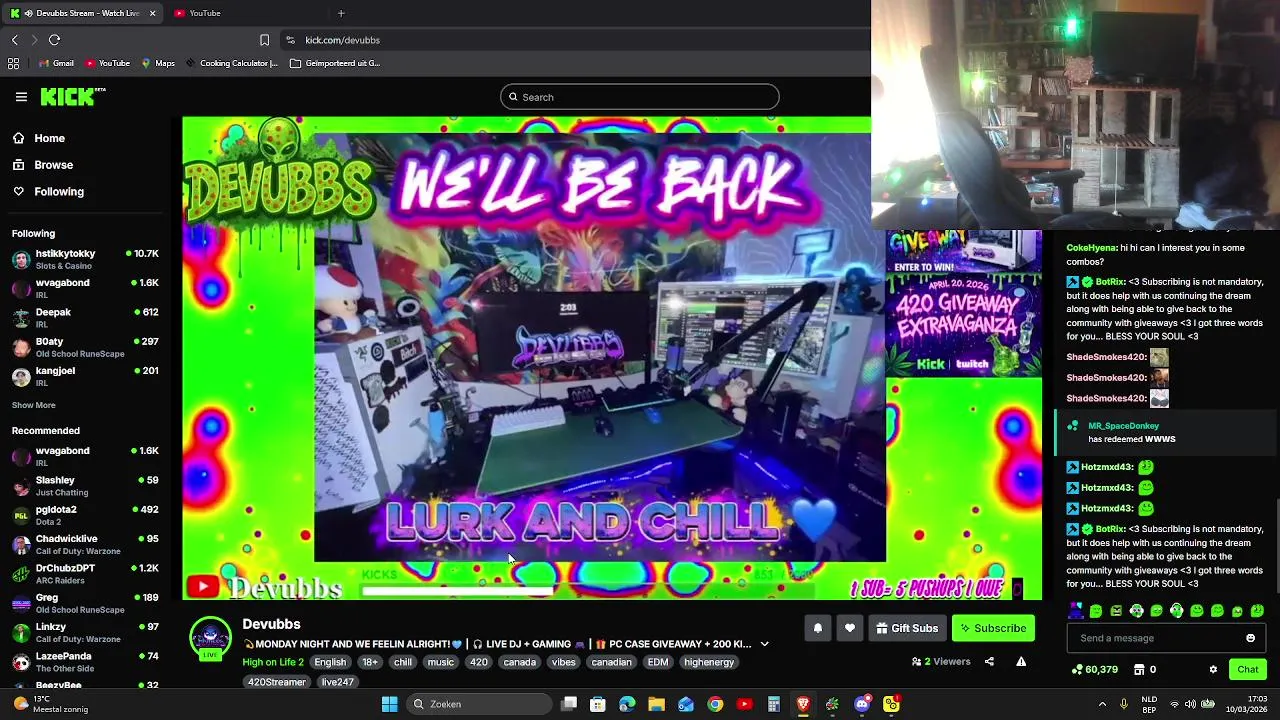Click the Devubbs channel avatar
Screen dimensions: 1280x720
210,638
